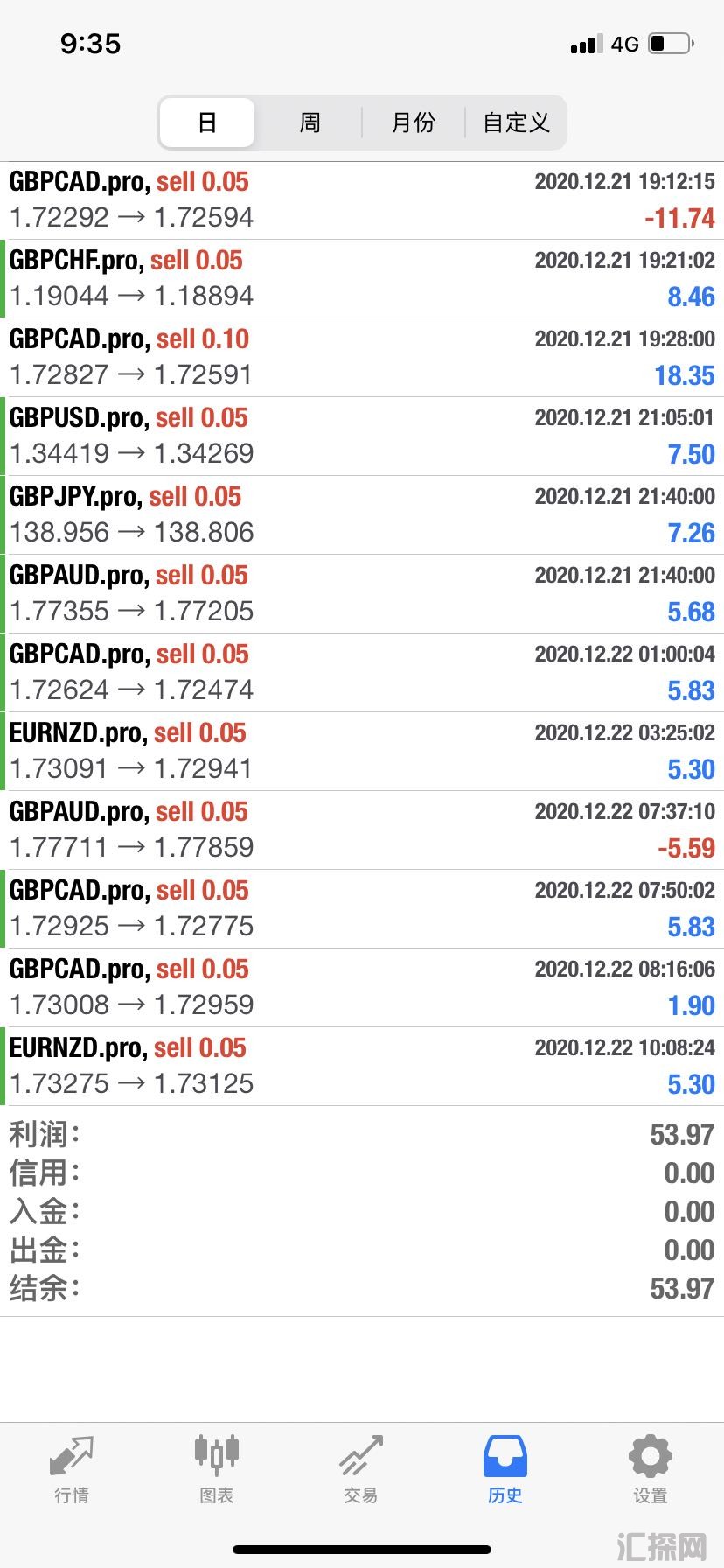Switch to the 周 week segment
This screenshot has width=724, height=1568.
(310, 122)
